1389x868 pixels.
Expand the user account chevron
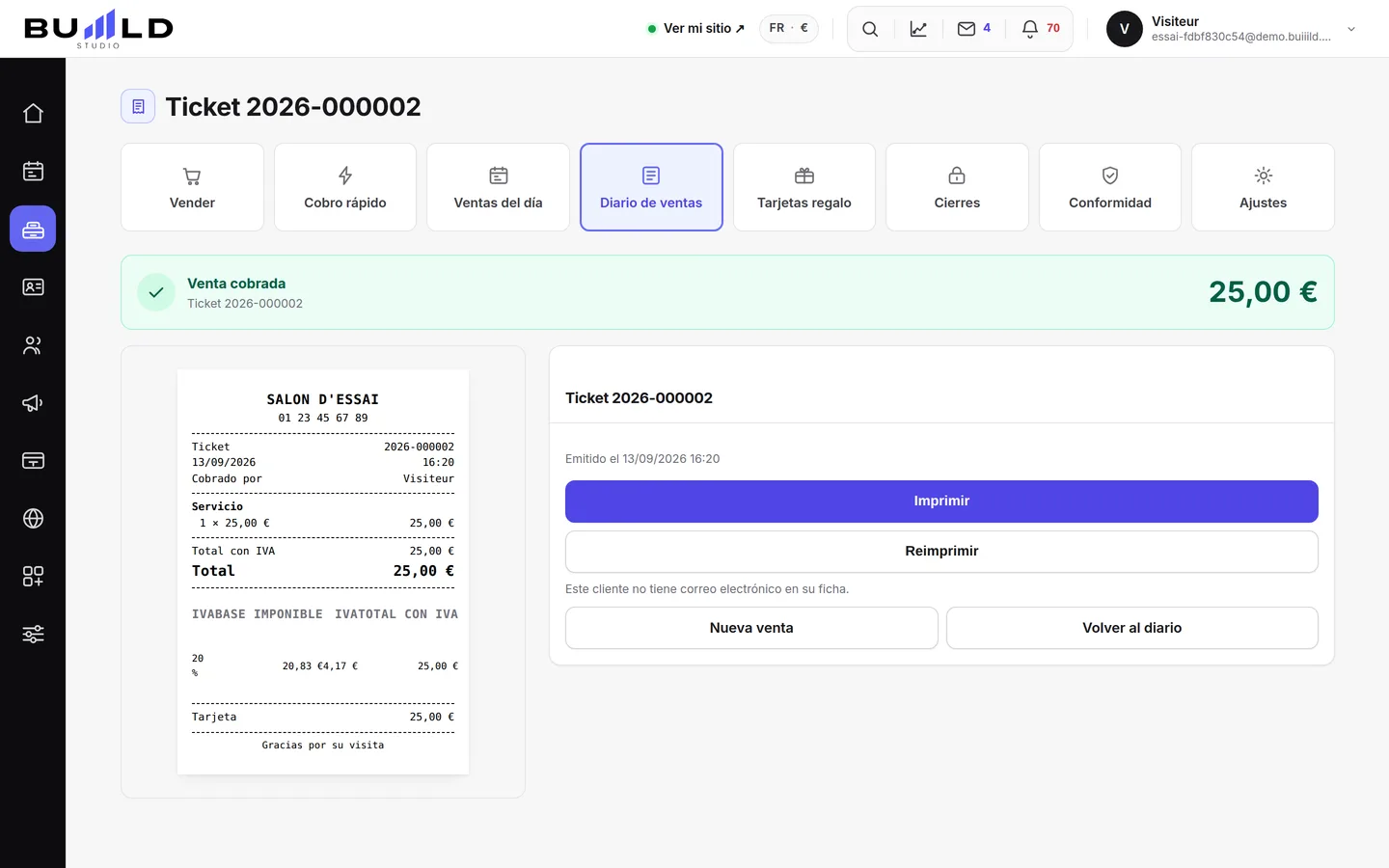(x=1351, y=29)
